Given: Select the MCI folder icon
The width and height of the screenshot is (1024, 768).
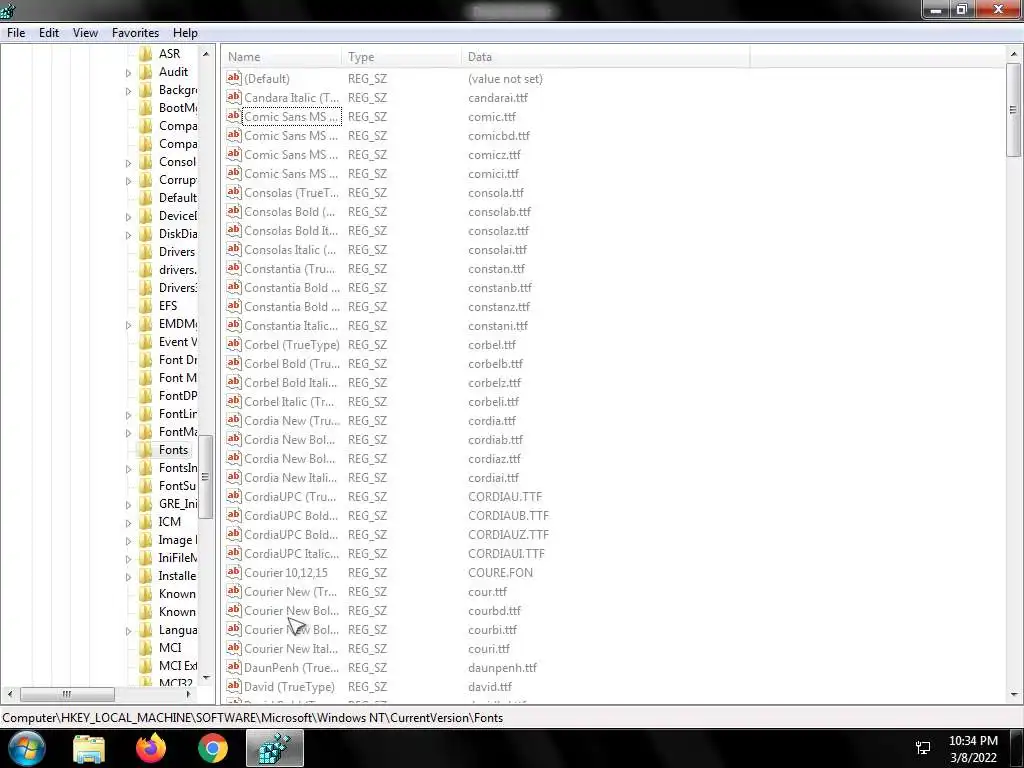Looking at the screenshot, I should click(x=146, y=647).
